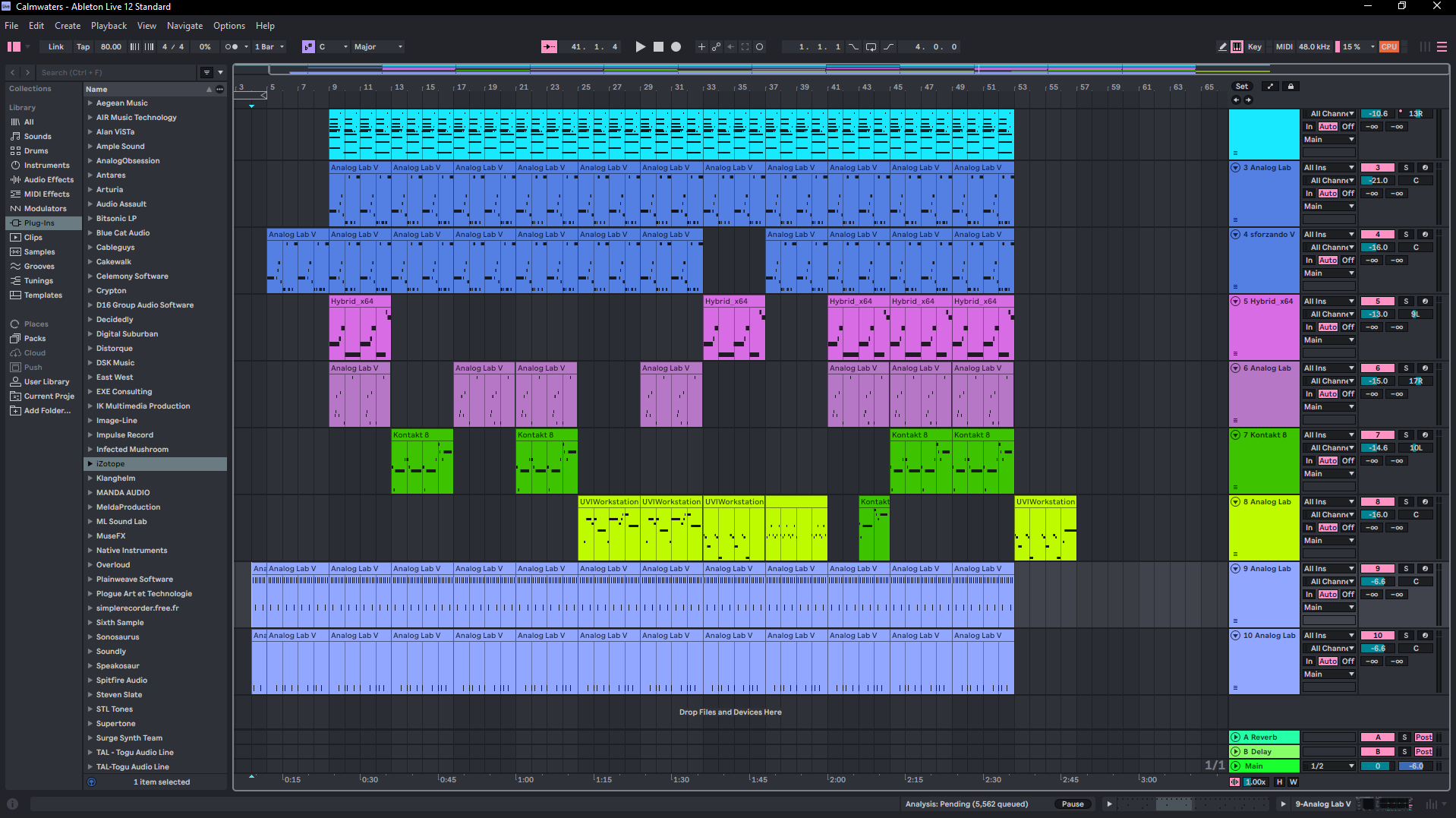Image resolution: width=1456 pixels, height=818 pixels.
Task: Toggle Draw Mode pencil icon
Action: coord(1222,47)
